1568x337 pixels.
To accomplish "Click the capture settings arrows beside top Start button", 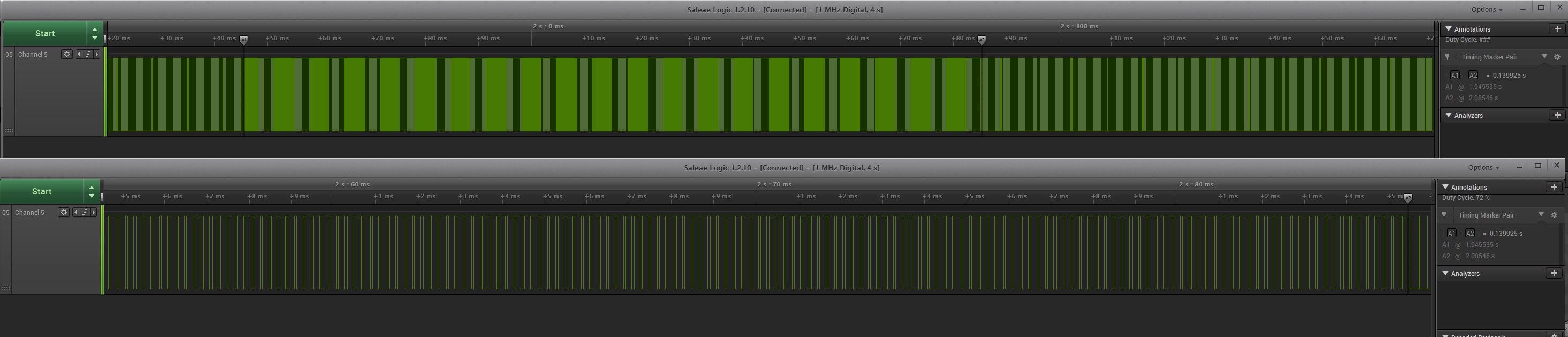I will (94, 34).
